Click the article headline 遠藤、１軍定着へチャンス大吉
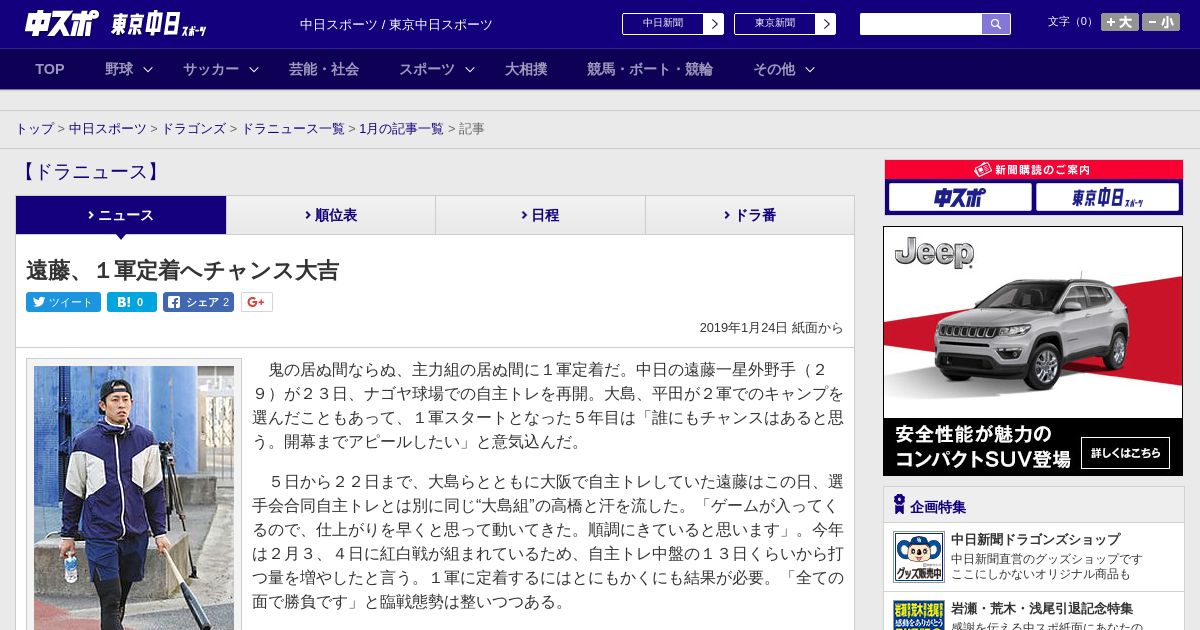The width and height of the screenshot is (1200, 630). coord(183,270)
